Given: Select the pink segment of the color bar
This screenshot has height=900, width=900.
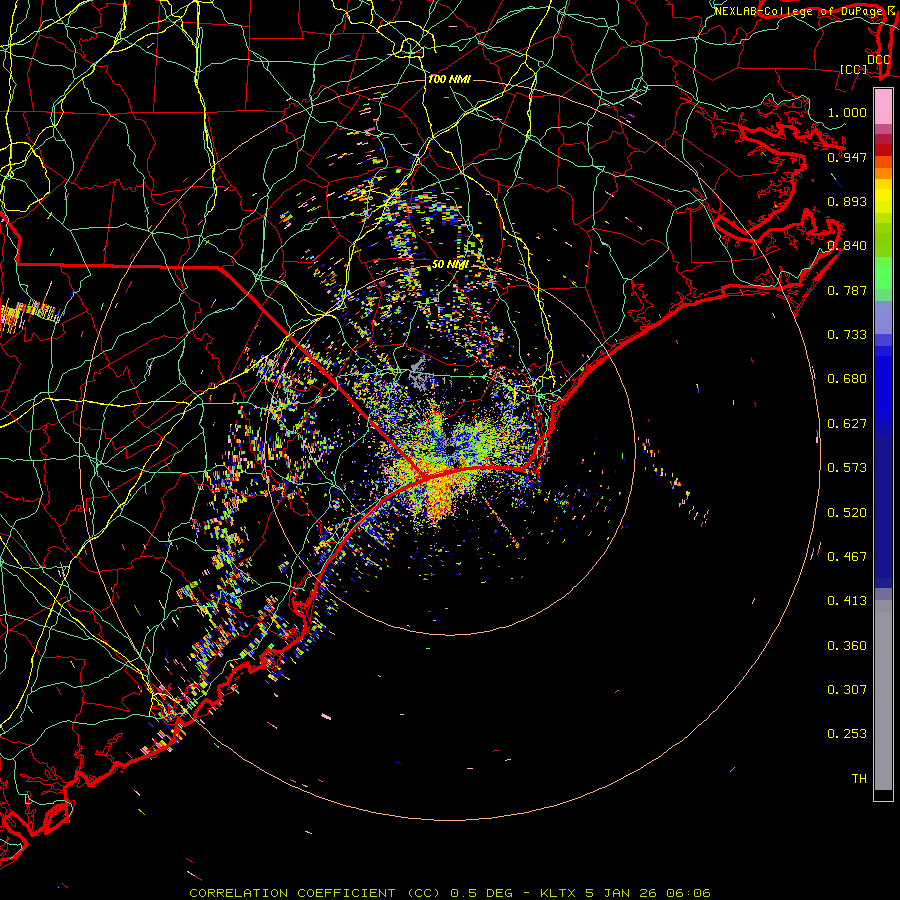Looking at the screenshot, I should coord(883,107).
